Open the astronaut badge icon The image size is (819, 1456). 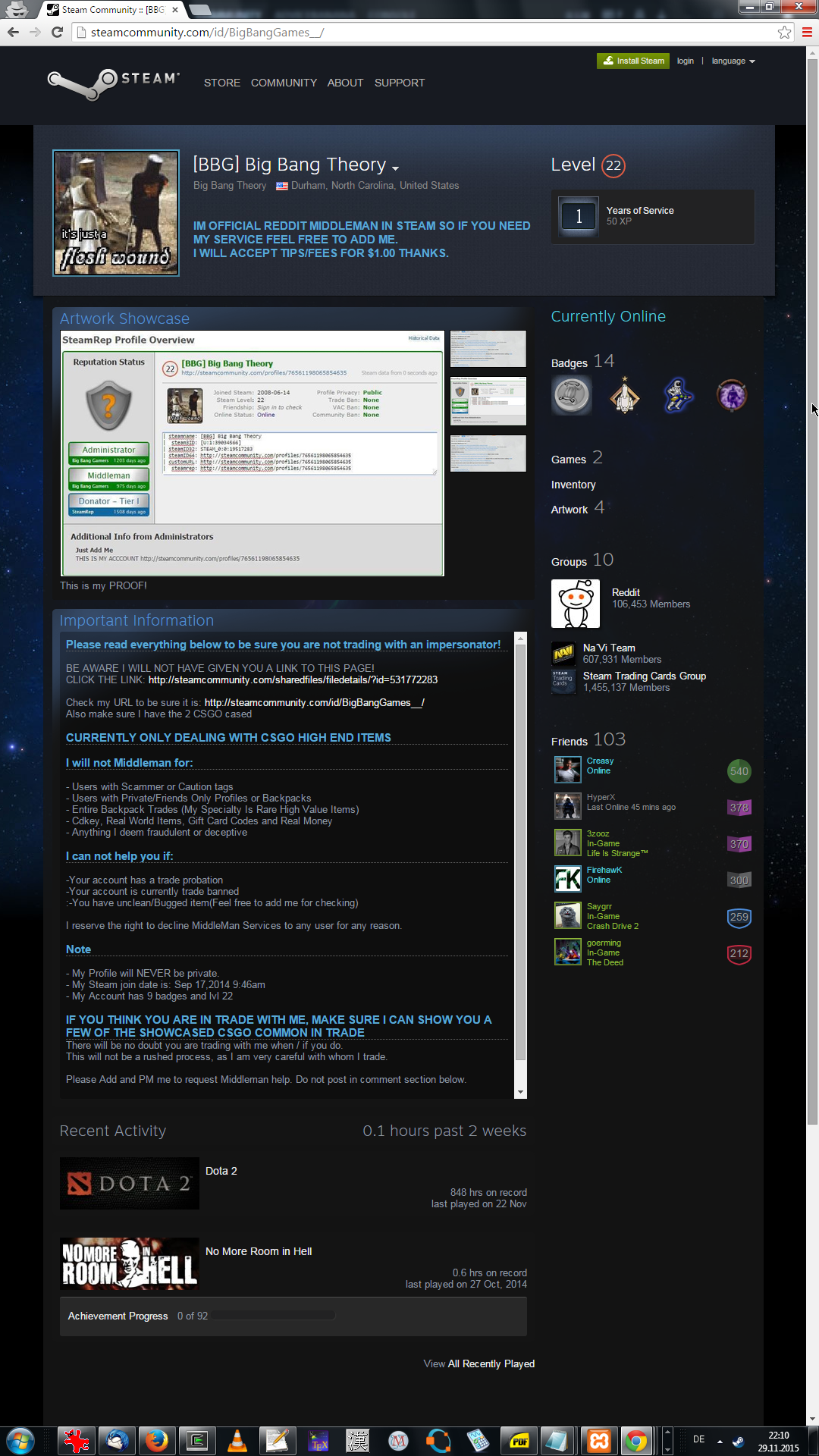(678, 395)
